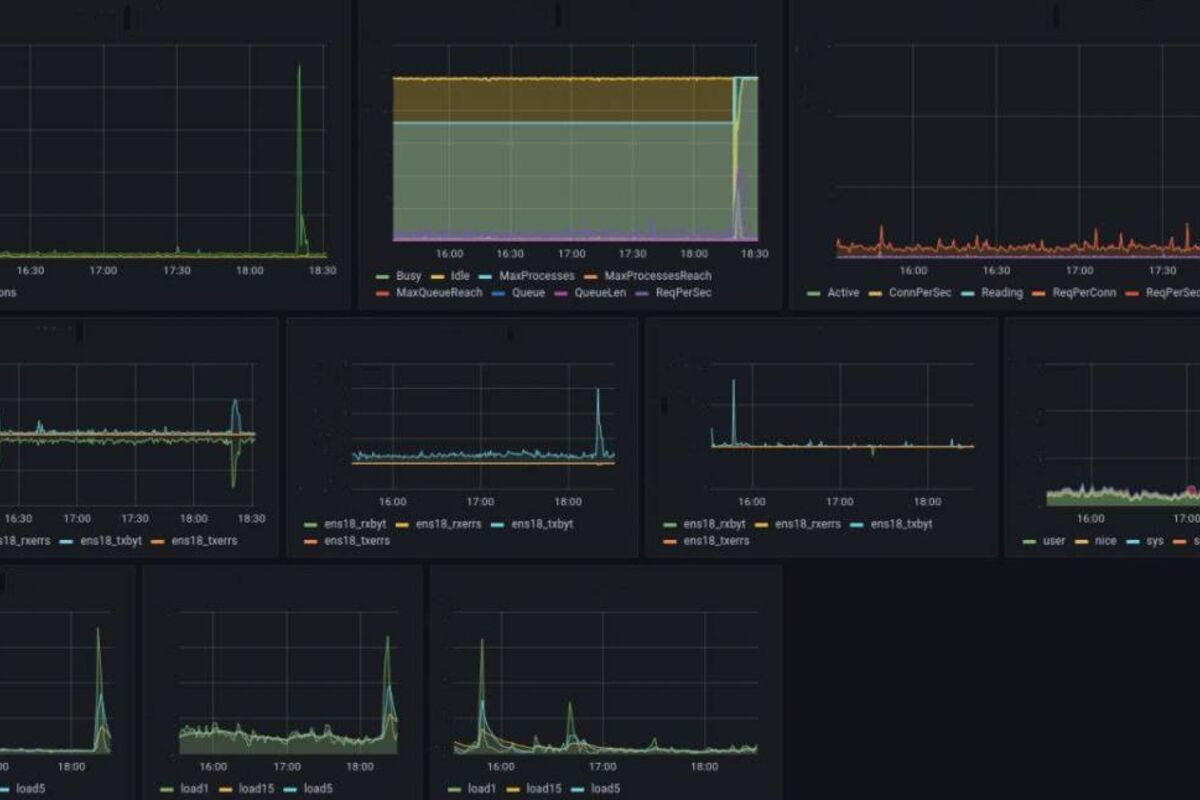Screen dimensions: 1200x800
Task: Toggle the ConnPerSec legend entry
Action: 920,293
